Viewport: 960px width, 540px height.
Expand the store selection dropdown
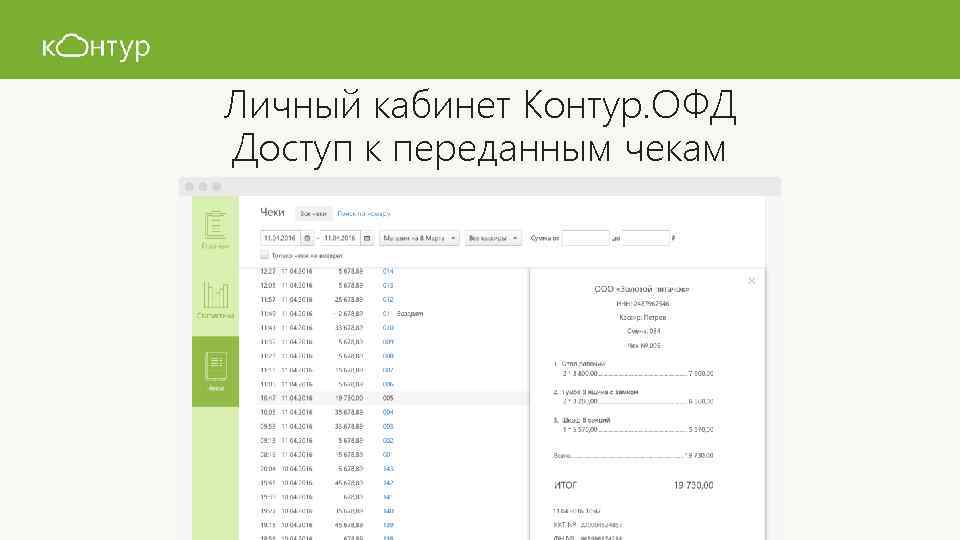419,238
